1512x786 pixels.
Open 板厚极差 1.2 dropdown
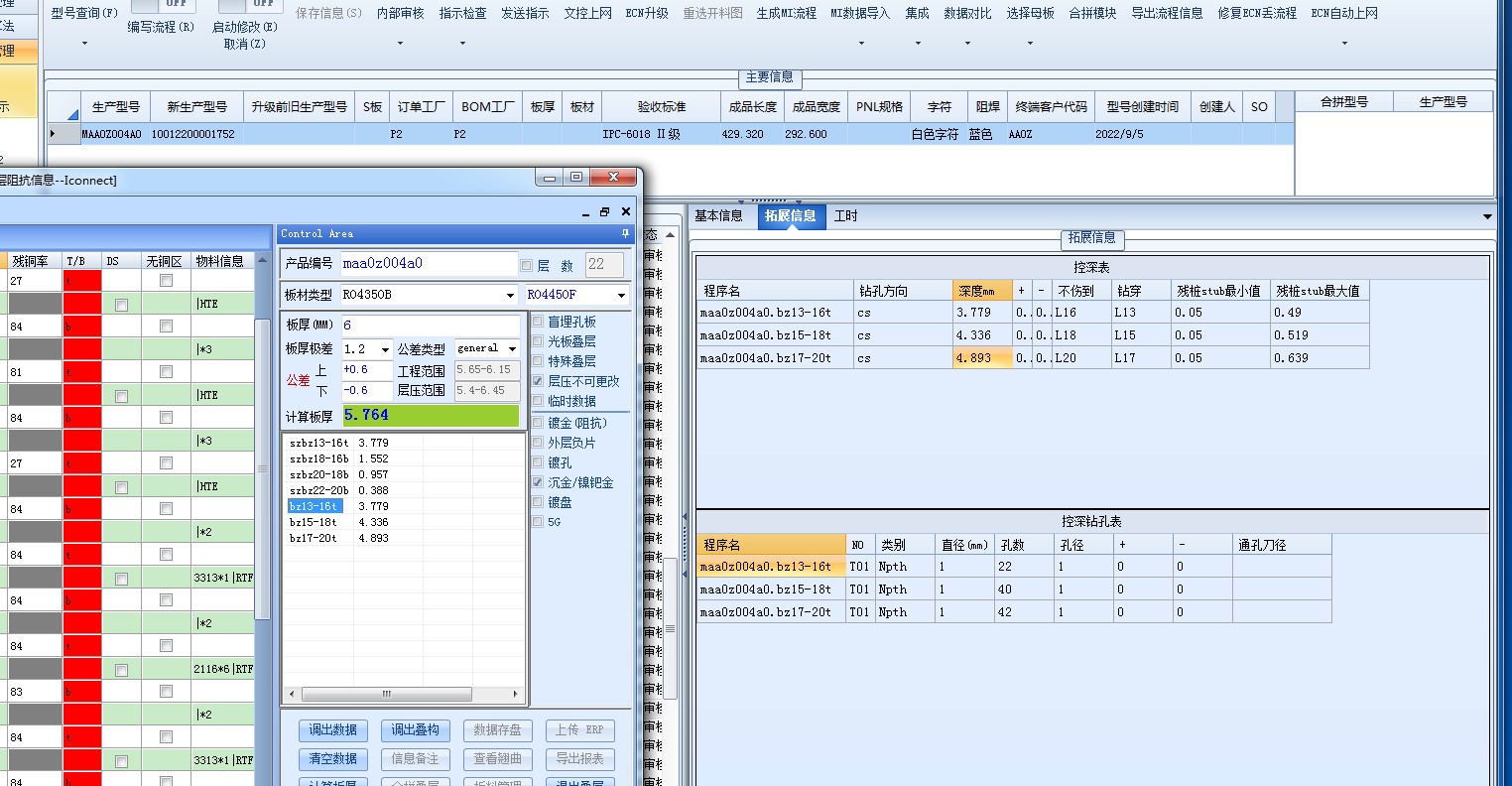[x=385, y=349]
